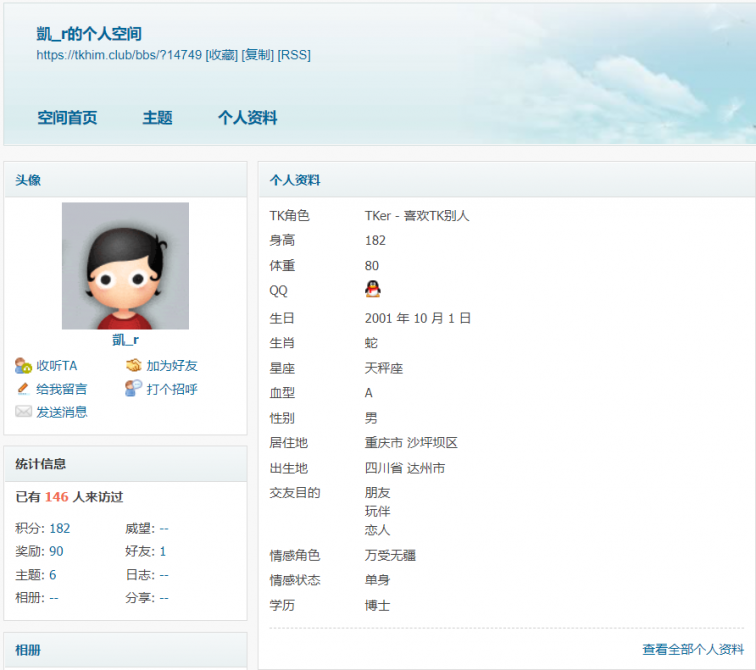Click the 好友 count 1 link
The width and height of the screenshot is (756, 670).
(163, 551)
